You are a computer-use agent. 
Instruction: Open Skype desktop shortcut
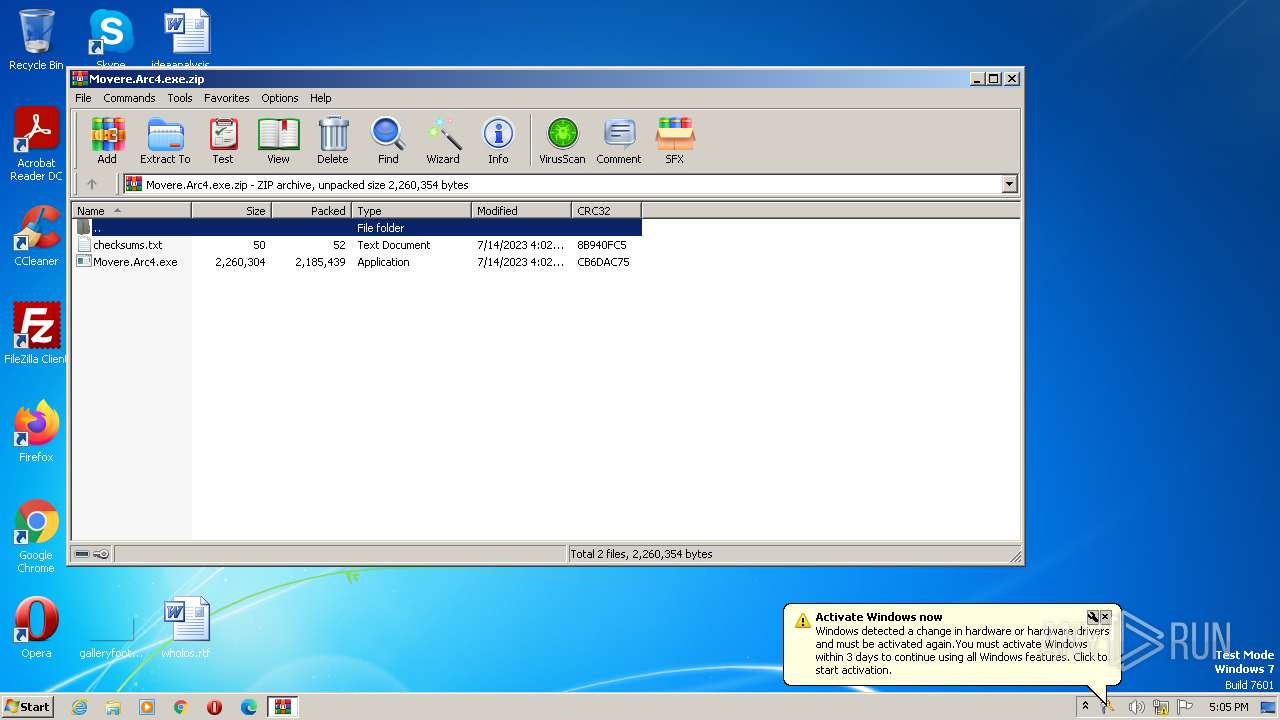pyautogui.click(x=110, y=40)
